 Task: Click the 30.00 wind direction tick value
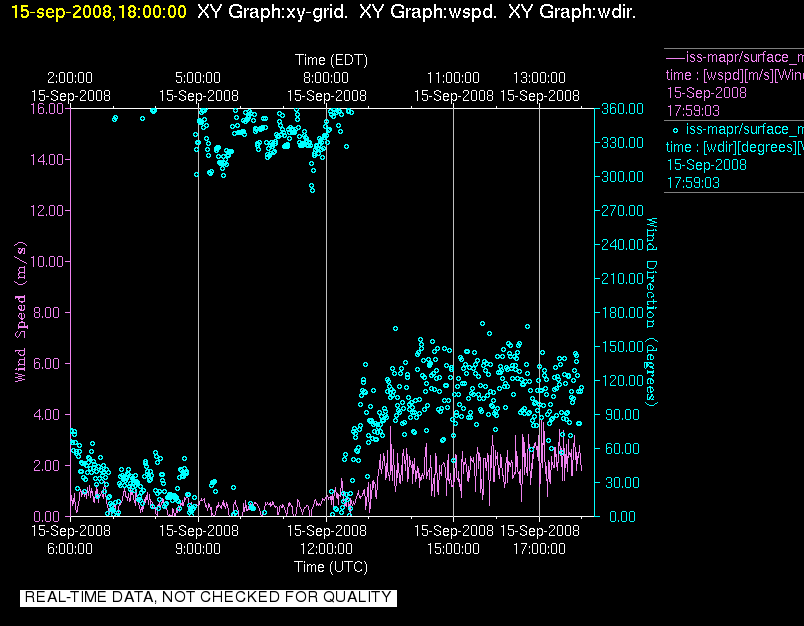622,482
